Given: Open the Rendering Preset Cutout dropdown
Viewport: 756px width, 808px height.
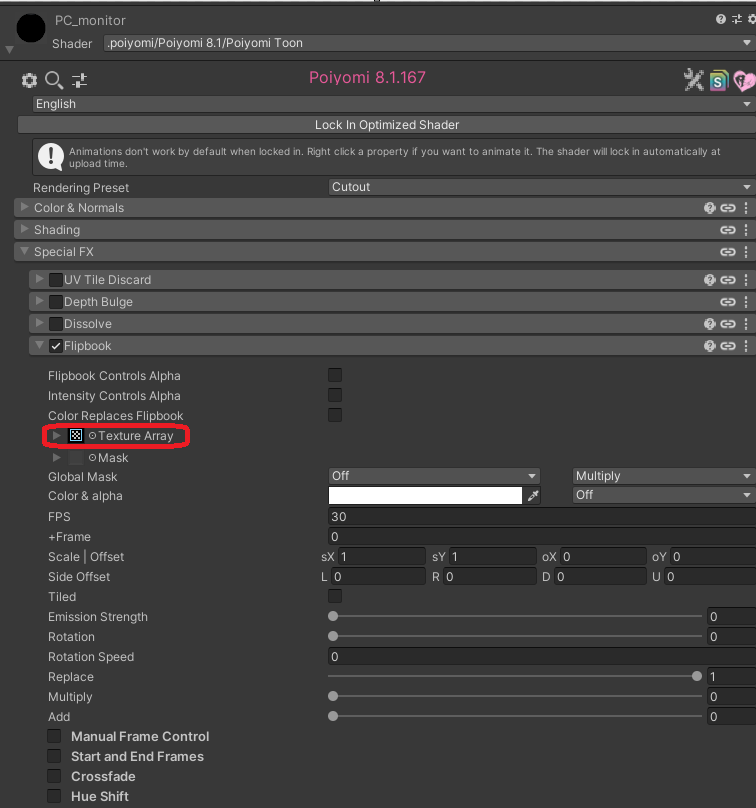Looking at the screenshot, I should point(542,187).
